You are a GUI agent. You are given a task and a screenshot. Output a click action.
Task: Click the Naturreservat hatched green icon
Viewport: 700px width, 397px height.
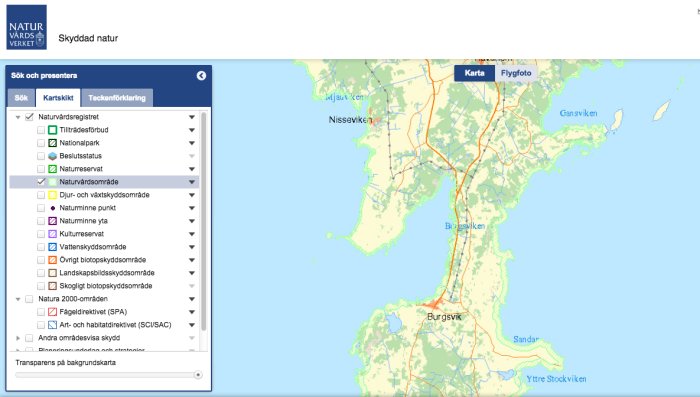coord(52,169)
